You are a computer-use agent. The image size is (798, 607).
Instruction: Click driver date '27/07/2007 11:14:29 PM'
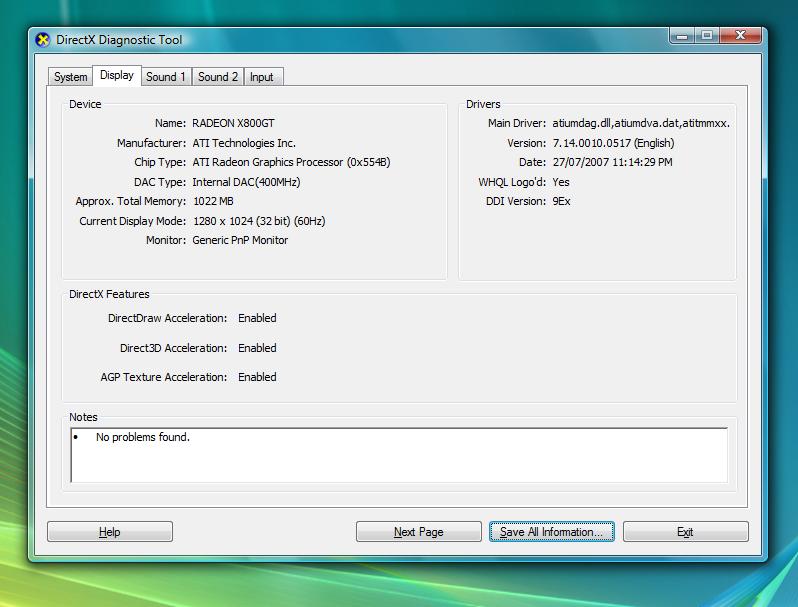(612, 162)
